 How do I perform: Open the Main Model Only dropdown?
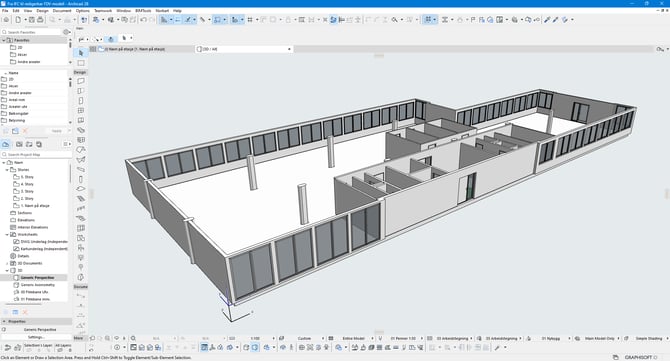[599, 338]
